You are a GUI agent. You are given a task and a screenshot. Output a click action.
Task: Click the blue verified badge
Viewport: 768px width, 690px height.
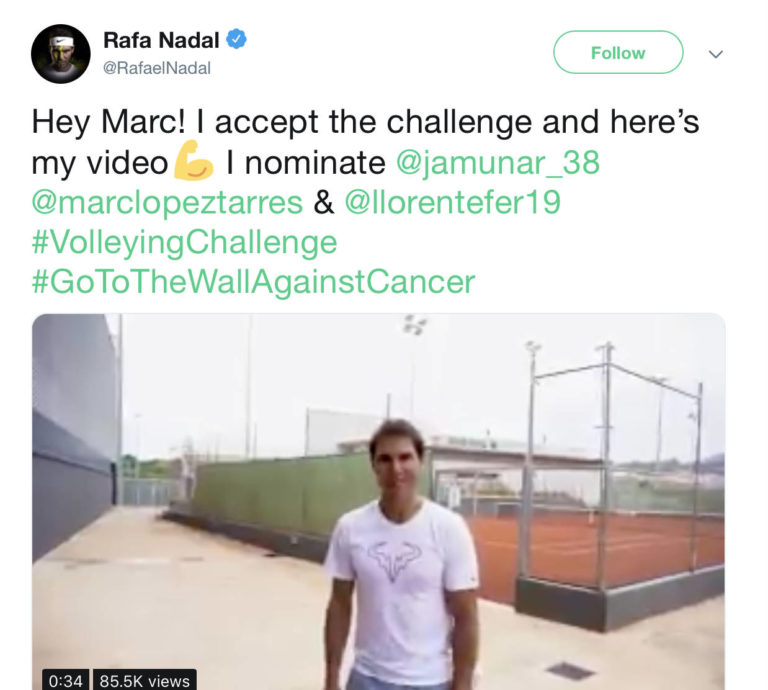point(237,41)
